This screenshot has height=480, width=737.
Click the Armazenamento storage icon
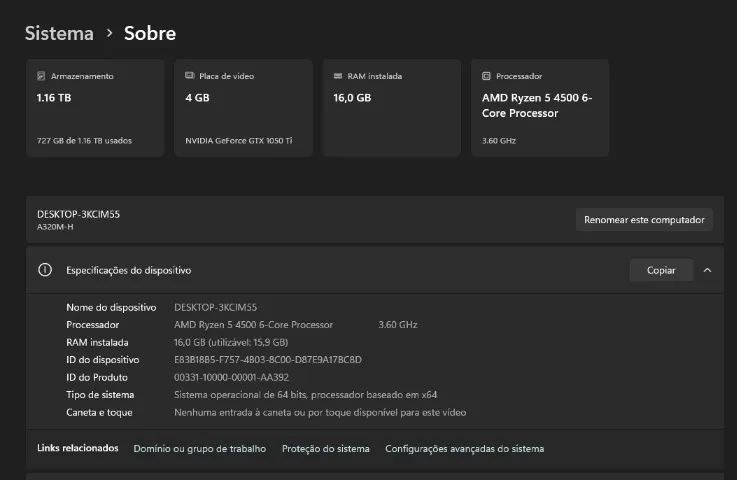[41, 76]
